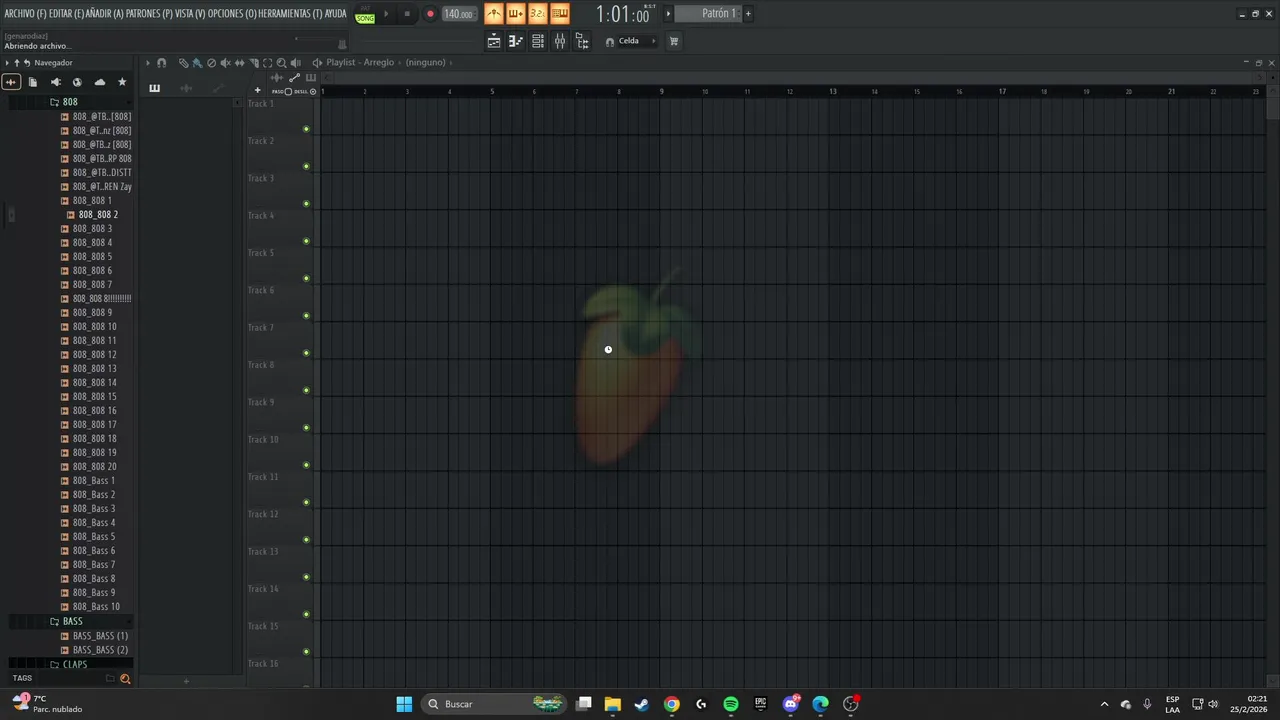1280x720 pixels.
Task: Select the speaker plugins browser tab icon
Action: click(x=55, y=82)
